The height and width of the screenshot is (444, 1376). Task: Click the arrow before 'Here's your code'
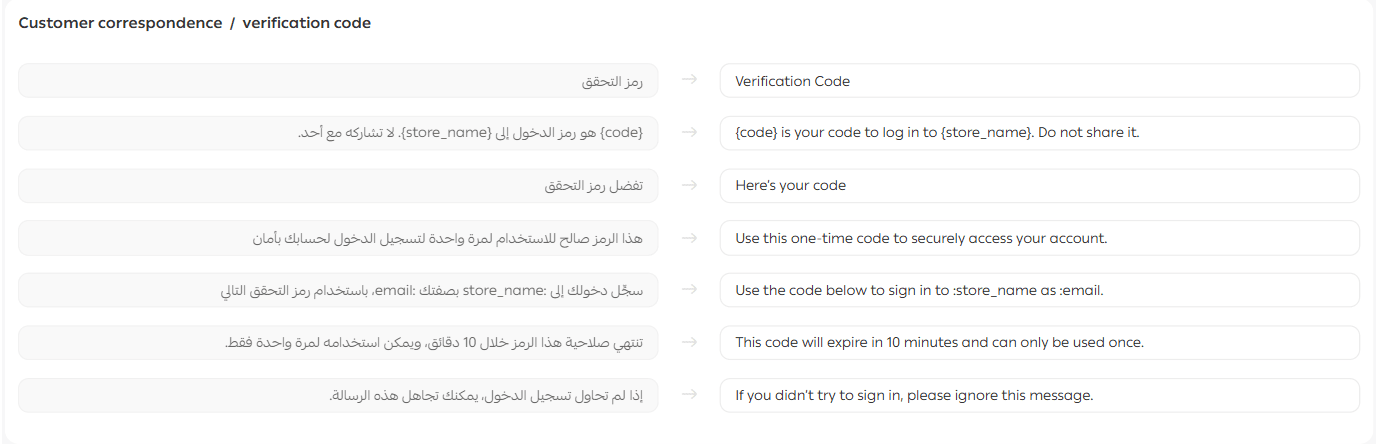click(x=689, y=185)
